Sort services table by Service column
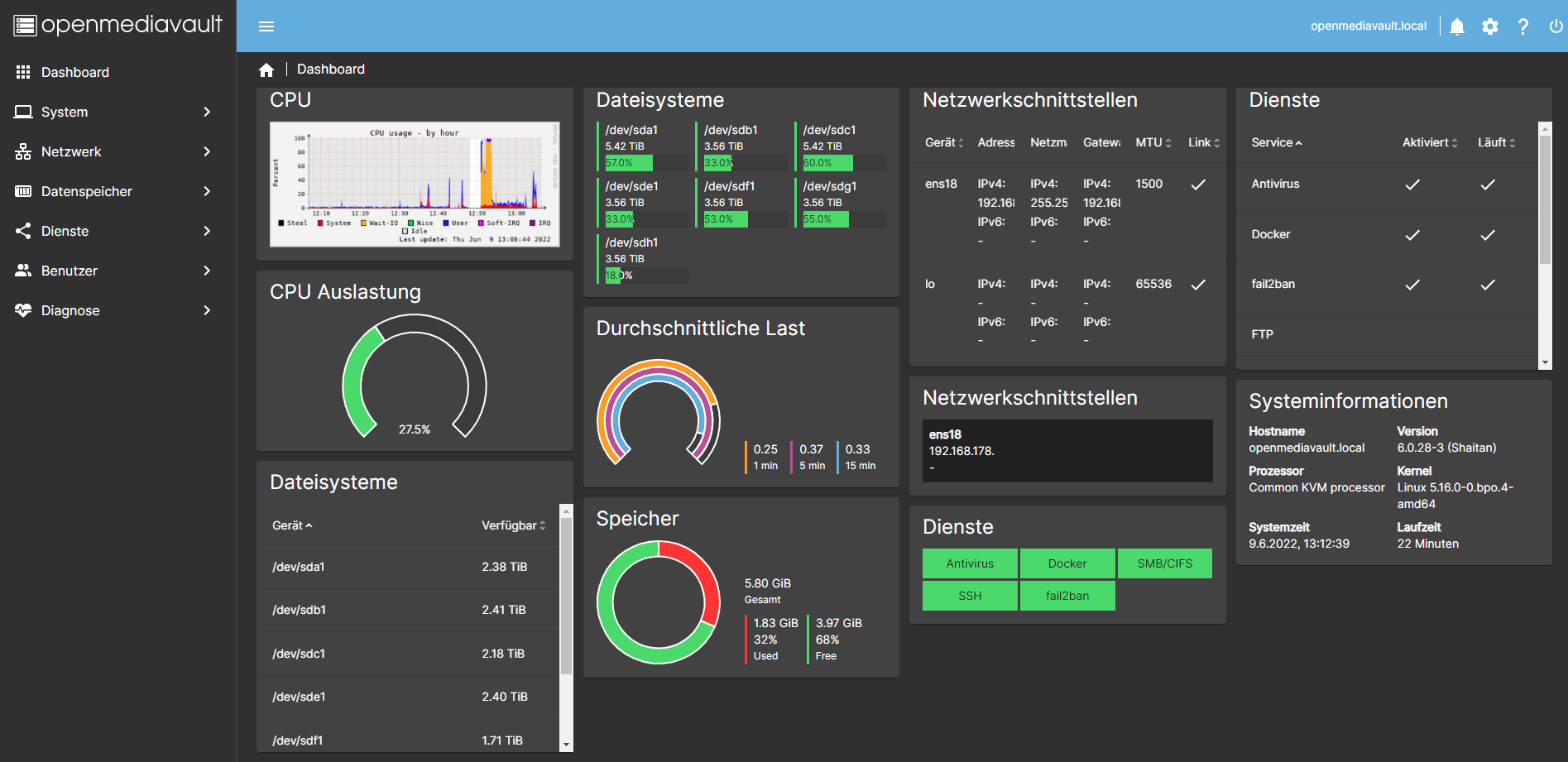1568x762 pixels. [1277, 142]
